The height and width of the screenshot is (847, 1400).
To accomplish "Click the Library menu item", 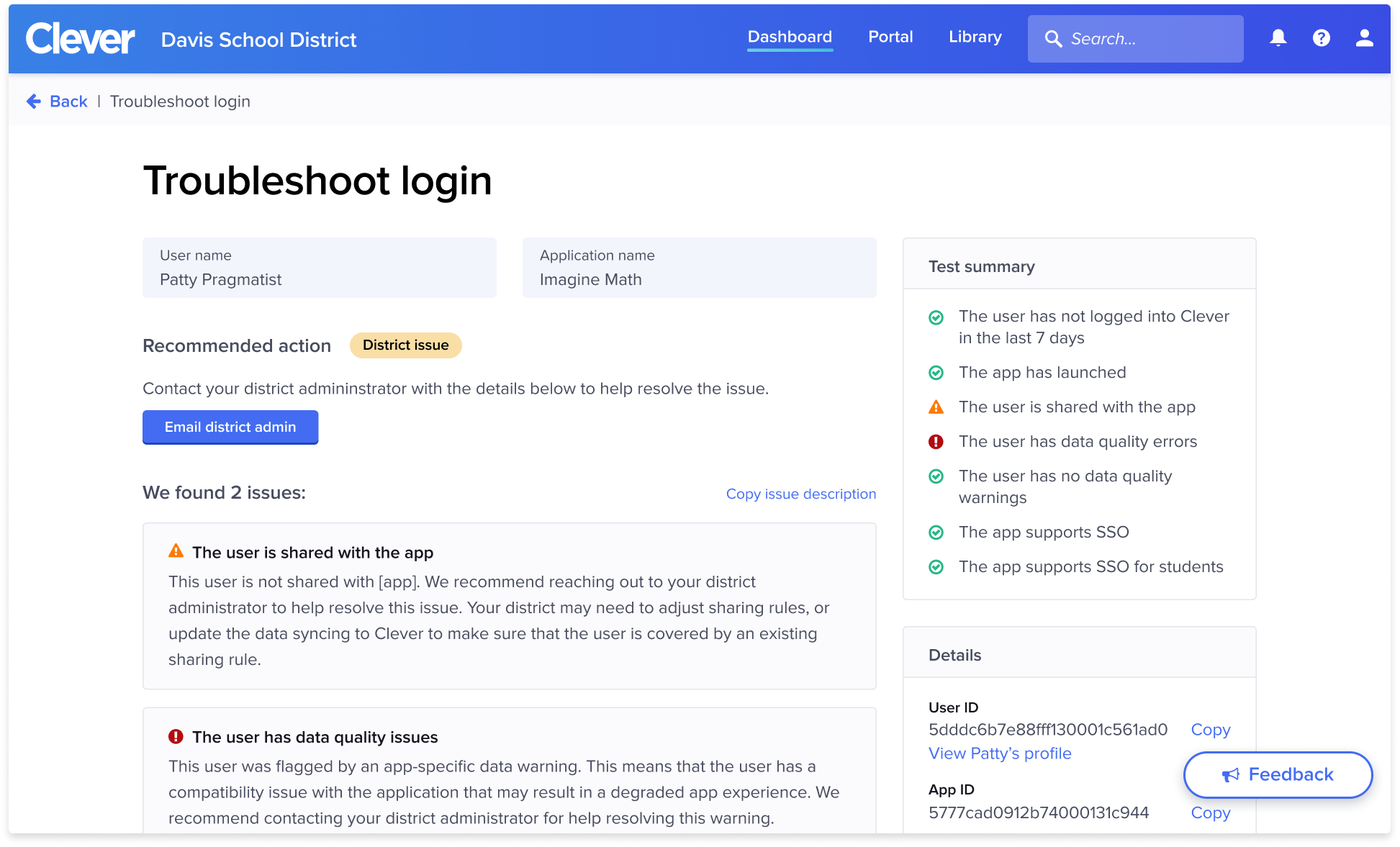I will click(974, 39).
